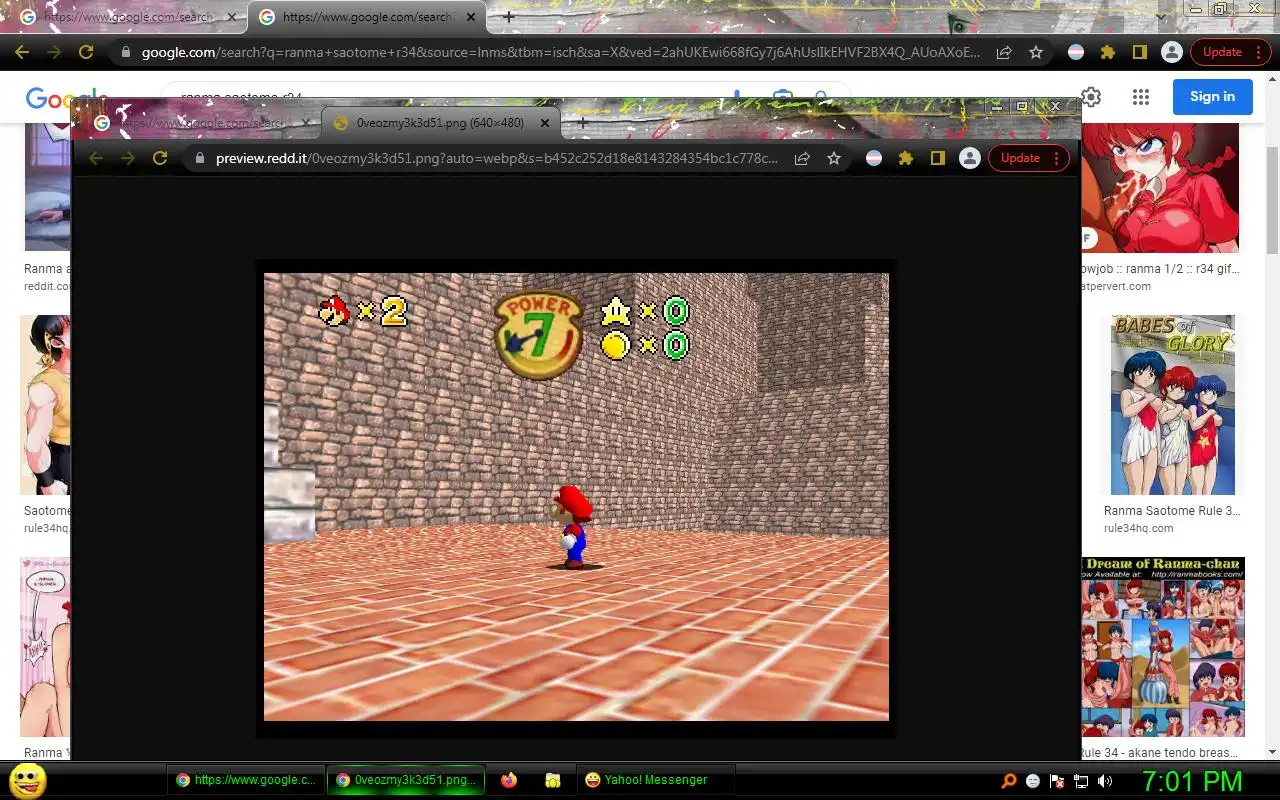Screen dimensions: 1280x800
Task: Toggle side panel icon in Google window
Action: 1139,52
